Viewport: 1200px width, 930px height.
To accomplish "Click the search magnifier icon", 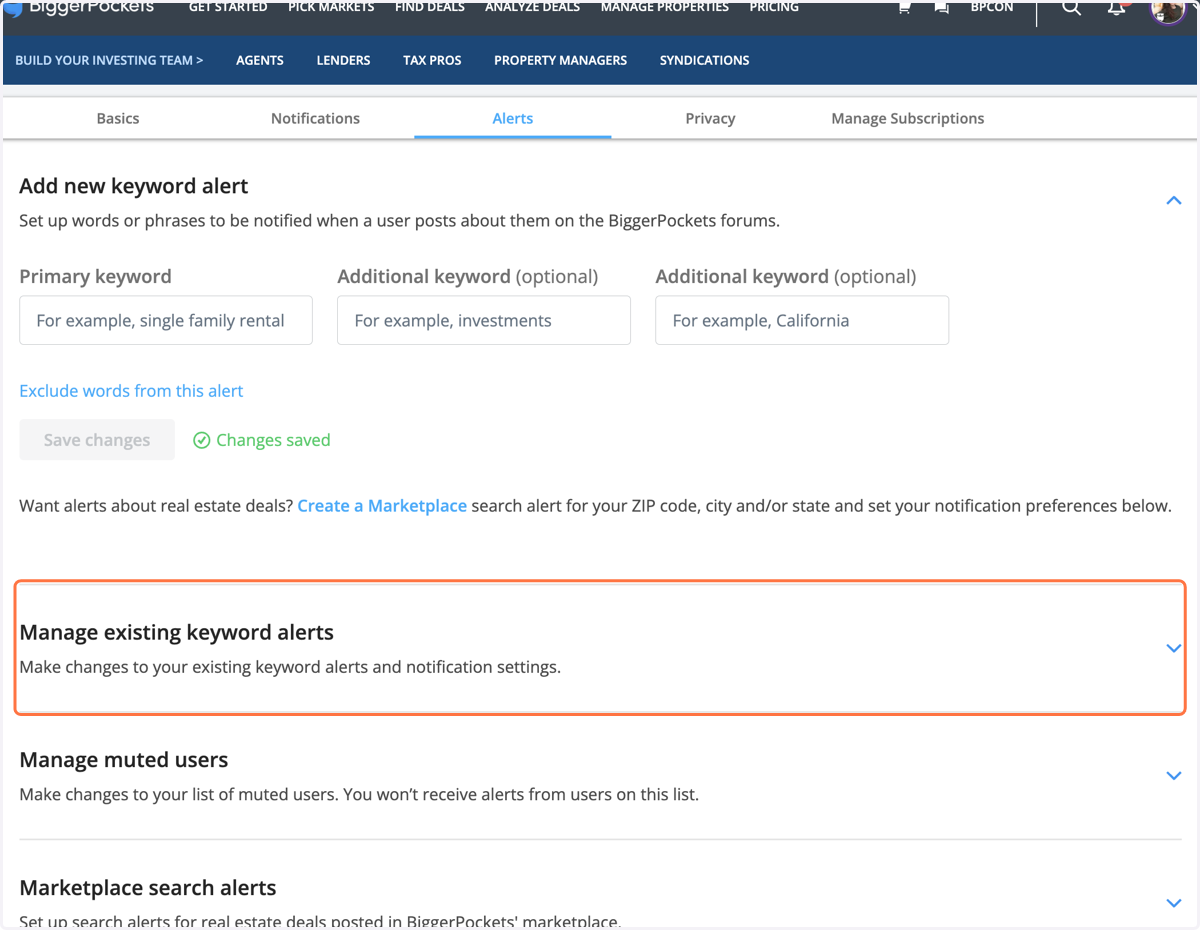I will tap(1071, 7).
